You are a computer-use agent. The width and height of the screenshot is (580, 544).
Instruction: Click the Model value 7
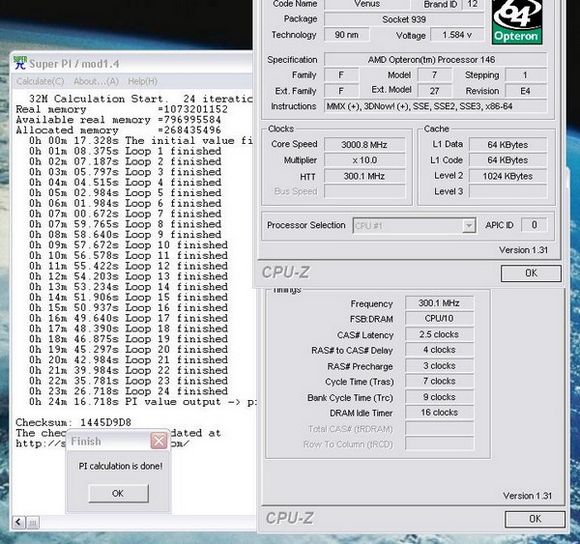pyautogui.click(x=435, y=75)
